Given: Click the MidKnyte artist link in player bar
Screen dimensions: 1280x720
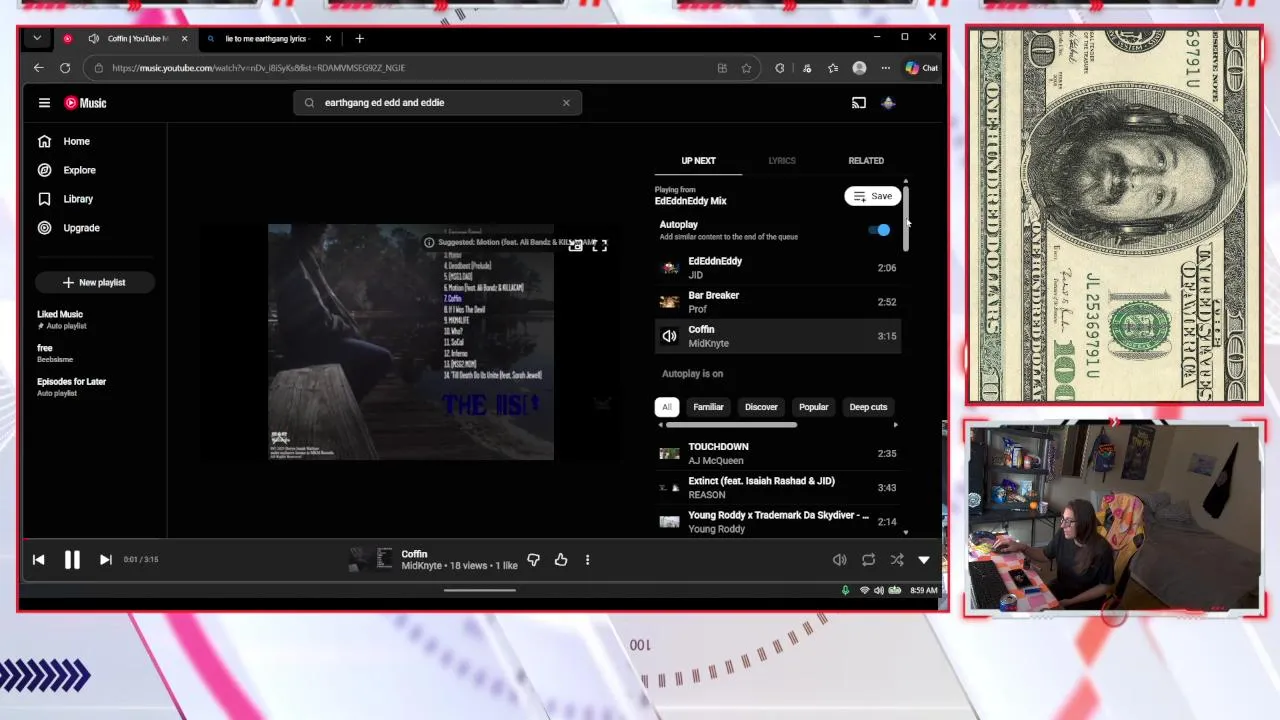Looking at the screenshot, I should 421,566.
